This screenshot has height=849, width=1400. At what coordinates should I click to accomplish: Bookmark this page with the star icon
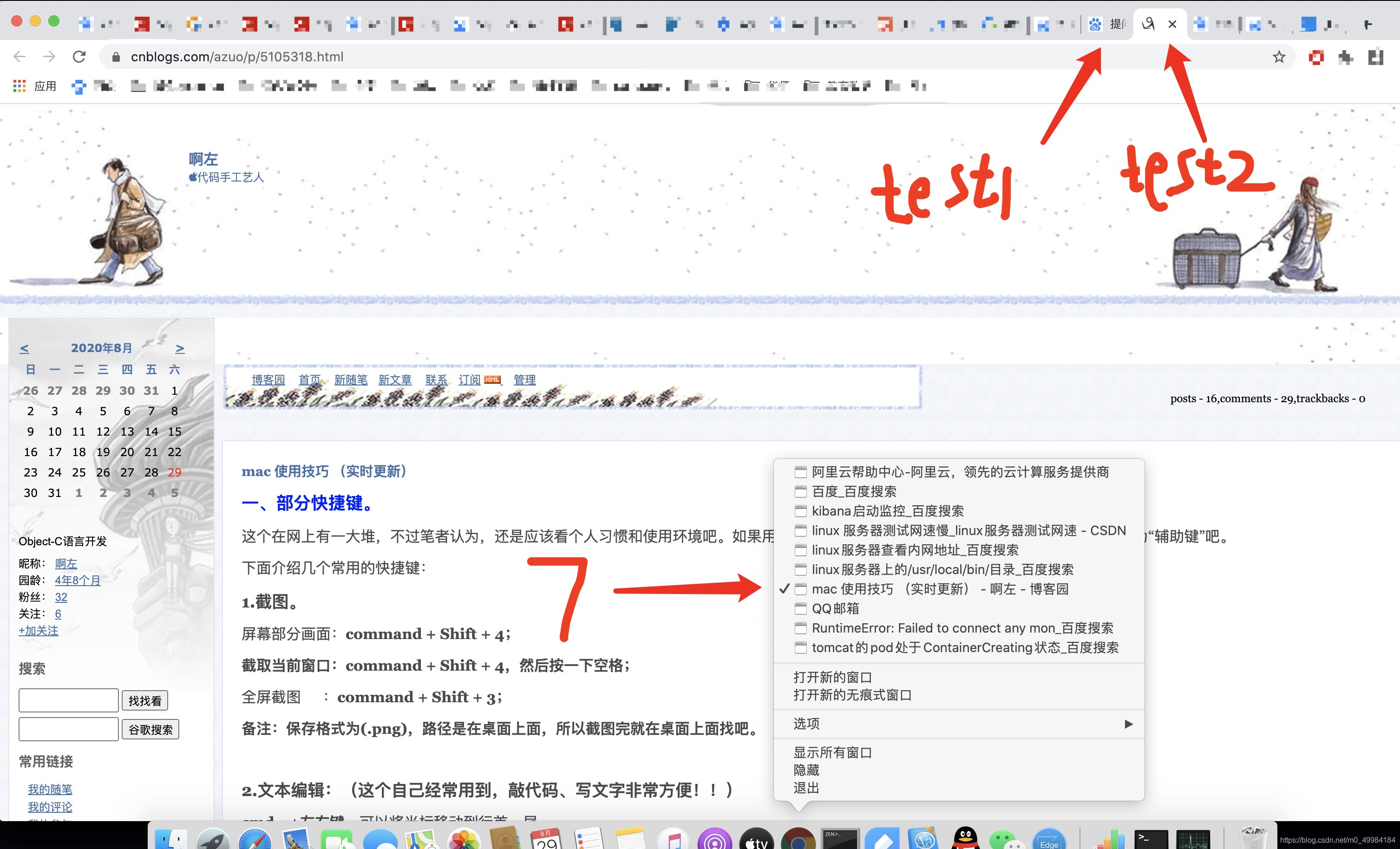point(1278,57)
